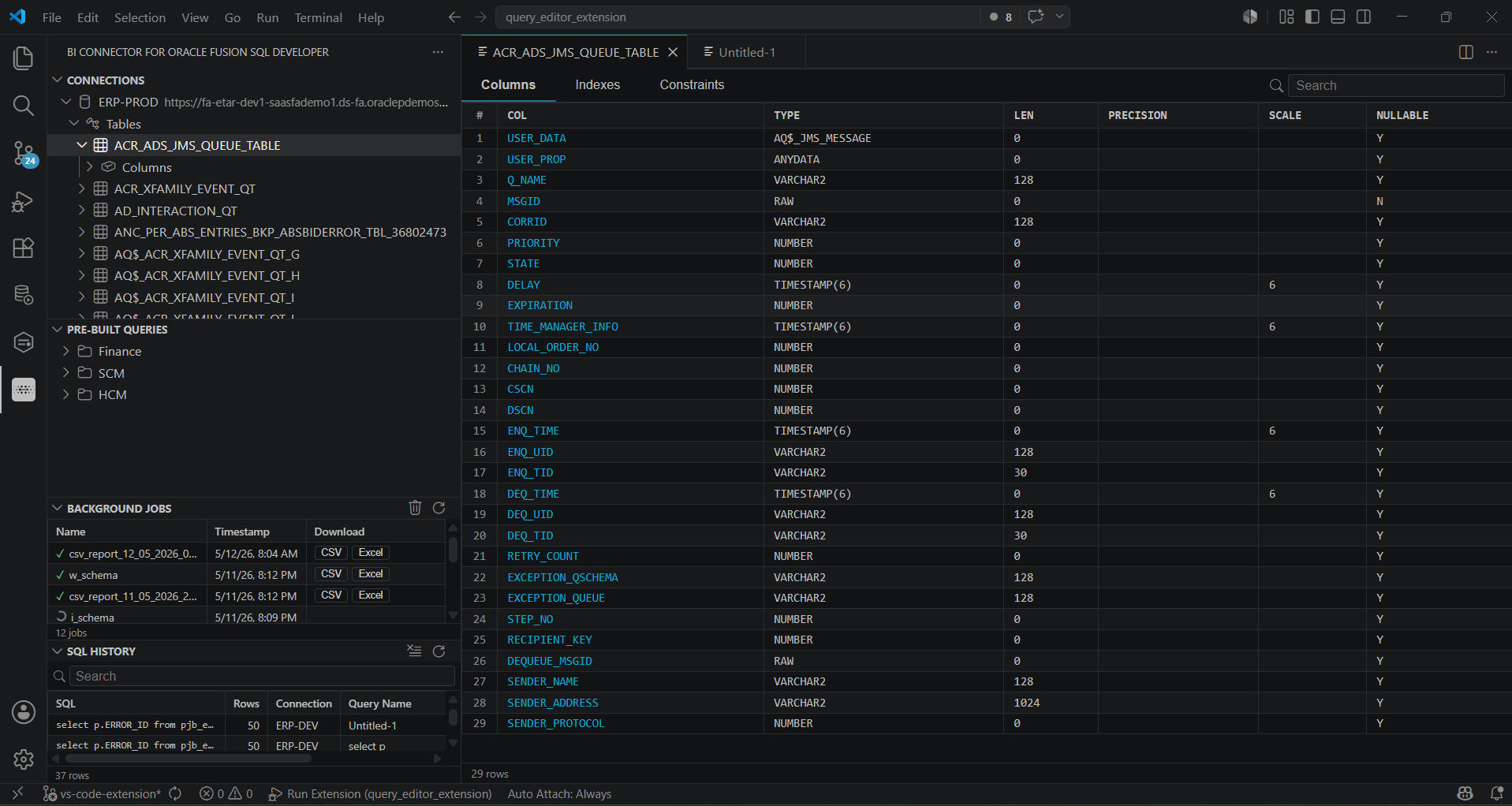The image size is (1512, 806).
Task: Open the Explorer view in activity bar
Action: tap(24, 58)
